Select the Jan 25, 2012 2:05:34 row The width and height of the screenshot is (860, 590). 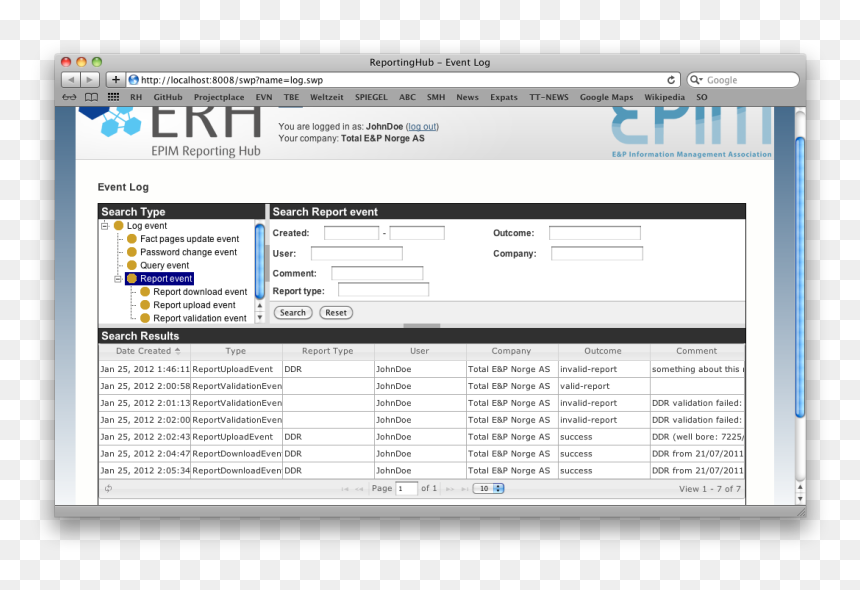(421, 470)
